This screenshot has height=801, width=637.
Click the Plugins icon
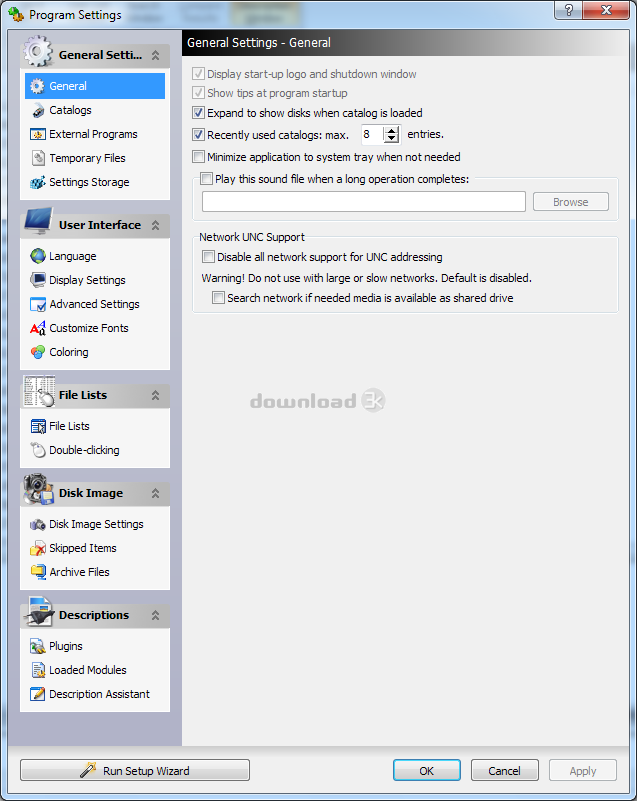(38, 646)
